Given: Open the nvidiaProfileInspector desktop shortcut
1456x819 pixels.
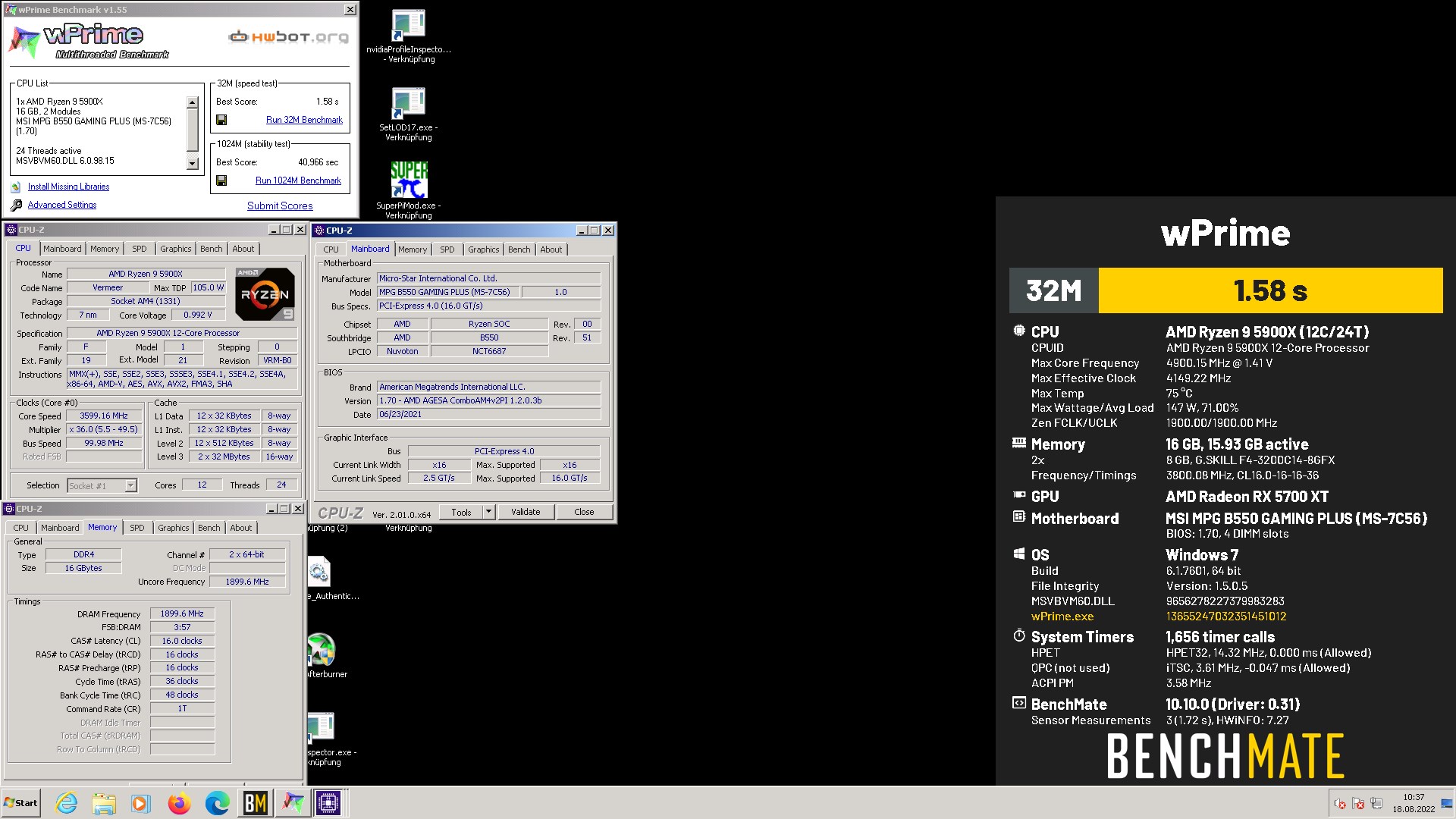Looking at the screenshot, I should (408, 36).
